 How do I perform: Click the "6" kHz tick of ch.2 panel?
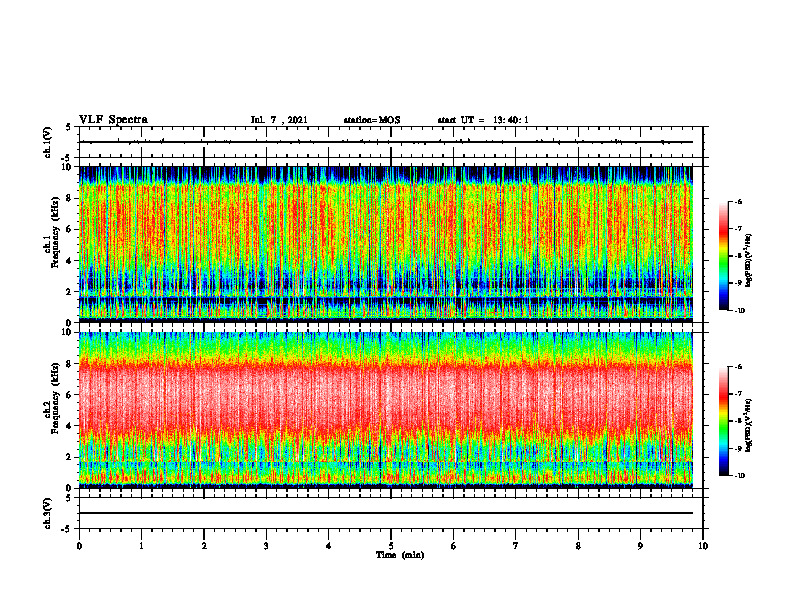tap(70, 395)
